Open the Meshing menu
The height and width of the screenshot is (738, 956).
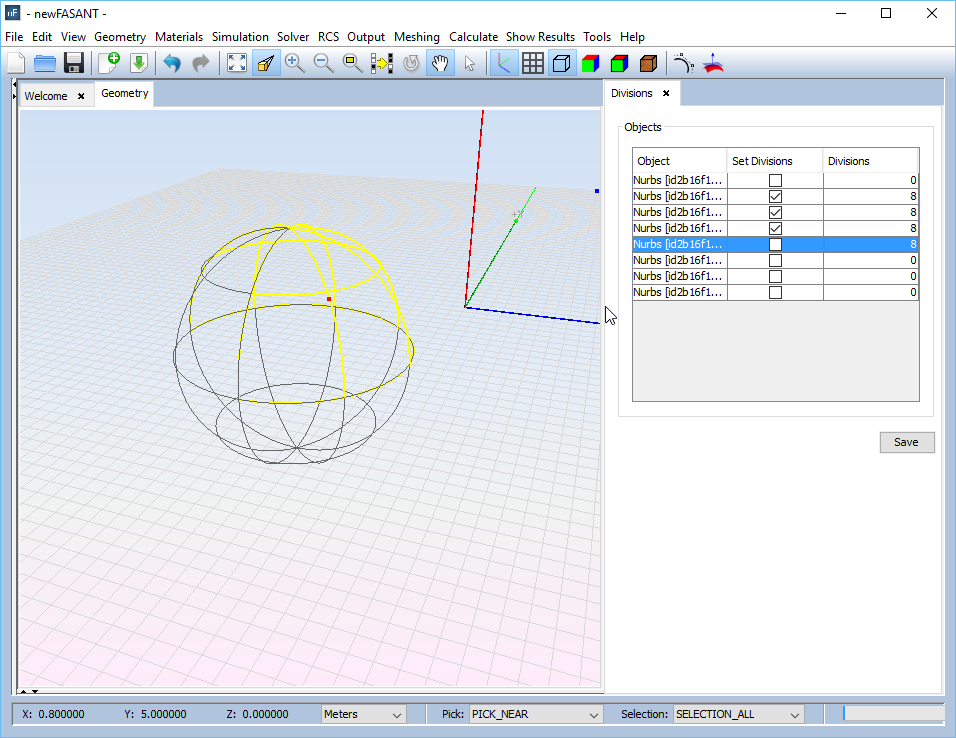[x=416, y=37]
